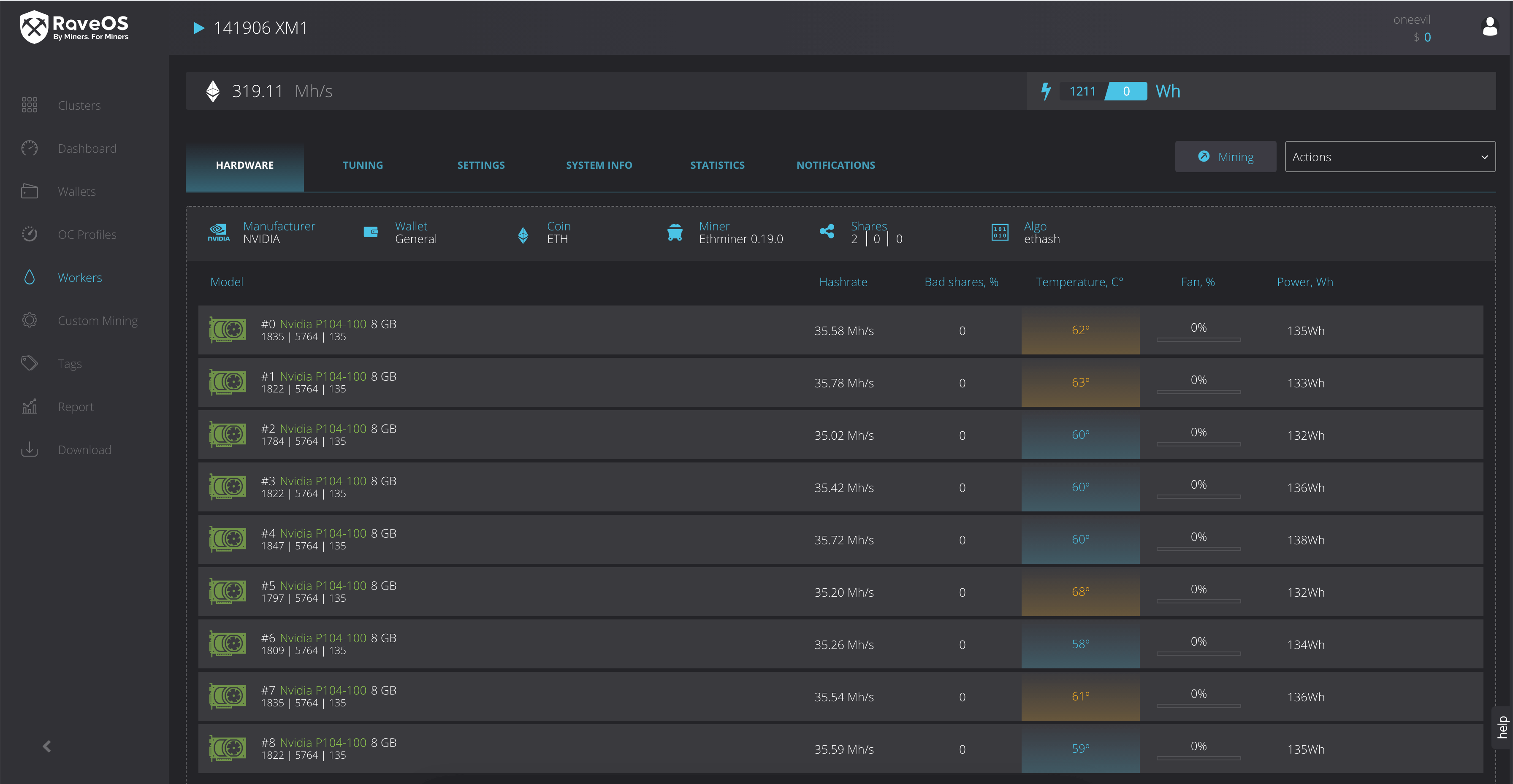
Task: Open Wallets via the wallet icon
Action: coord(30,192)
